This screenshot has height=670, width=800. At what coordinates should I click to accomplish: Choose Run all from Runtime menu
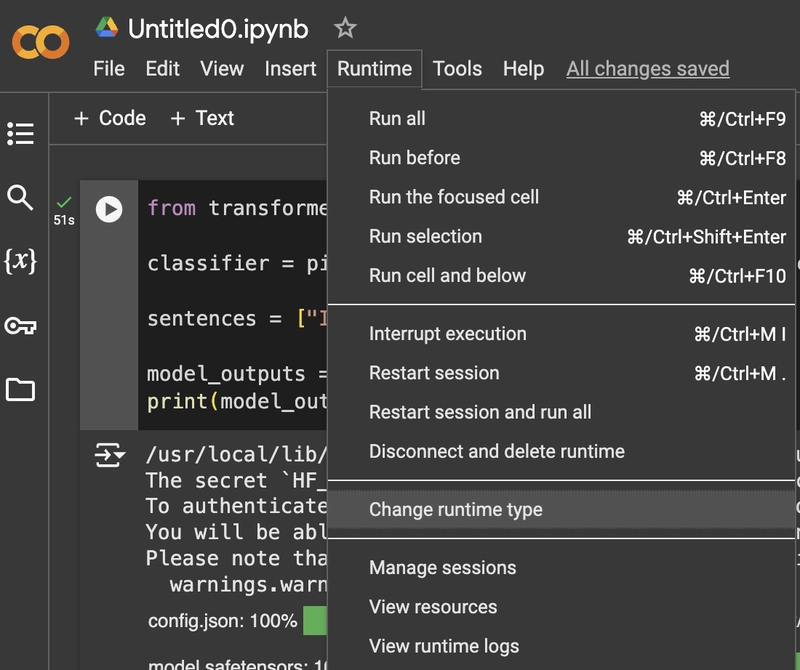click(561, 119)
